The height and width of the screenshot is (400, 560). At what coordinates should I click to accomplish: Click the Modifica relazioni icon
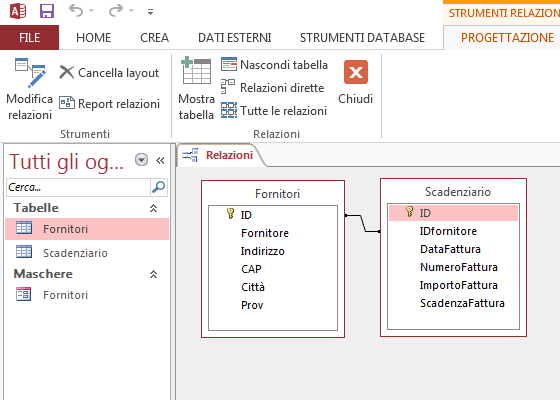(x=30, y=73)
